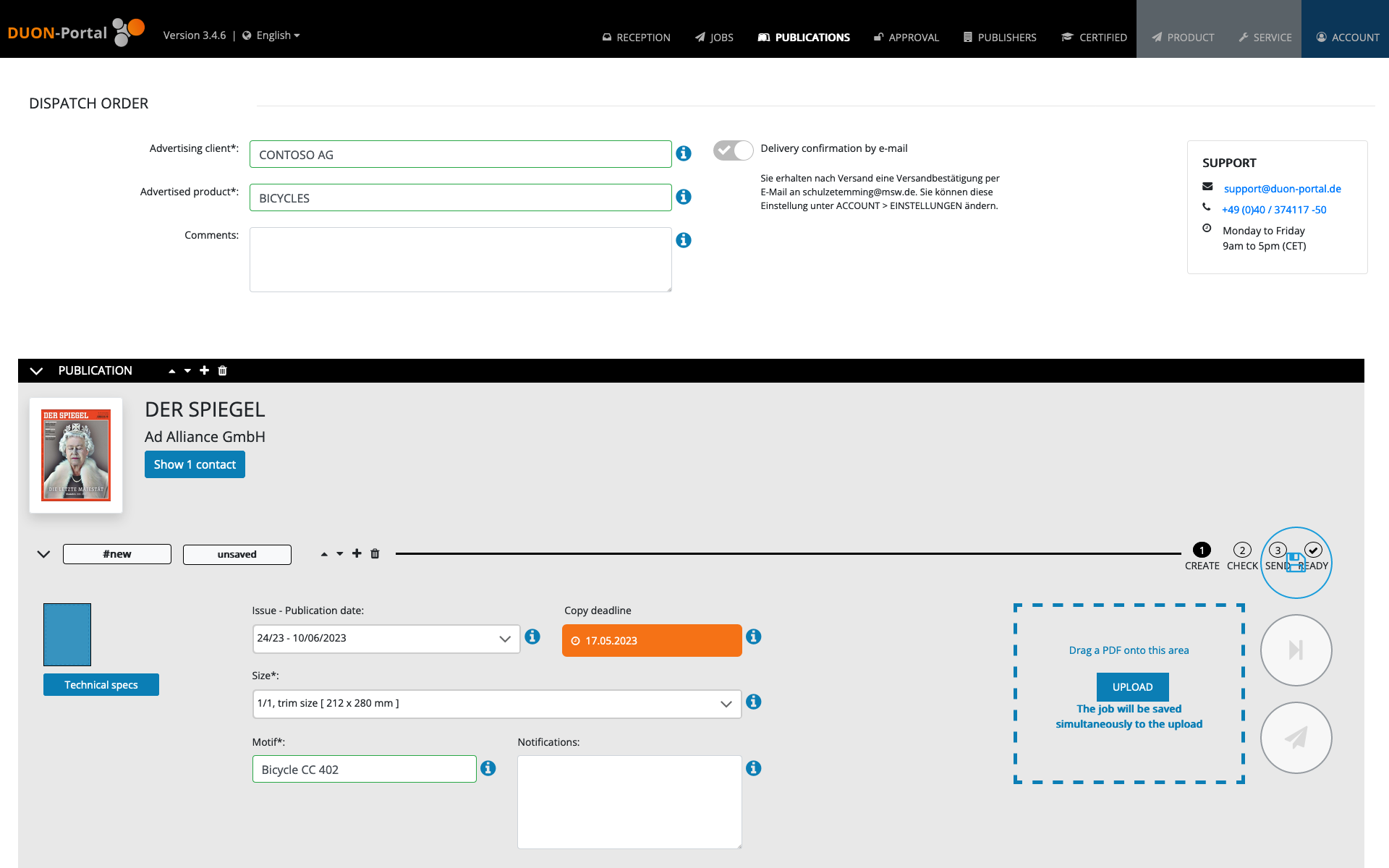
Task: Select PUBLICATIONS in the top navigation
Action: pos(804,37)
